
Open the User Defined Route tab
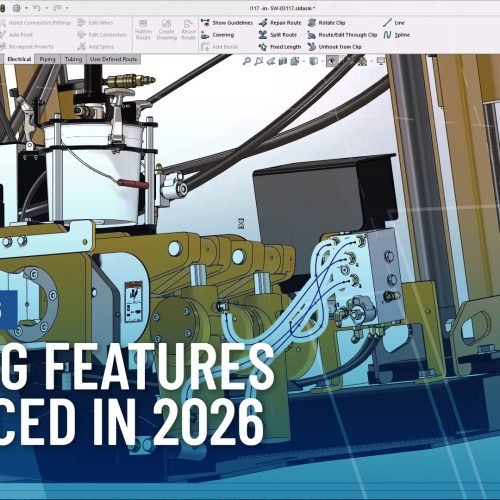coord(113,59)
